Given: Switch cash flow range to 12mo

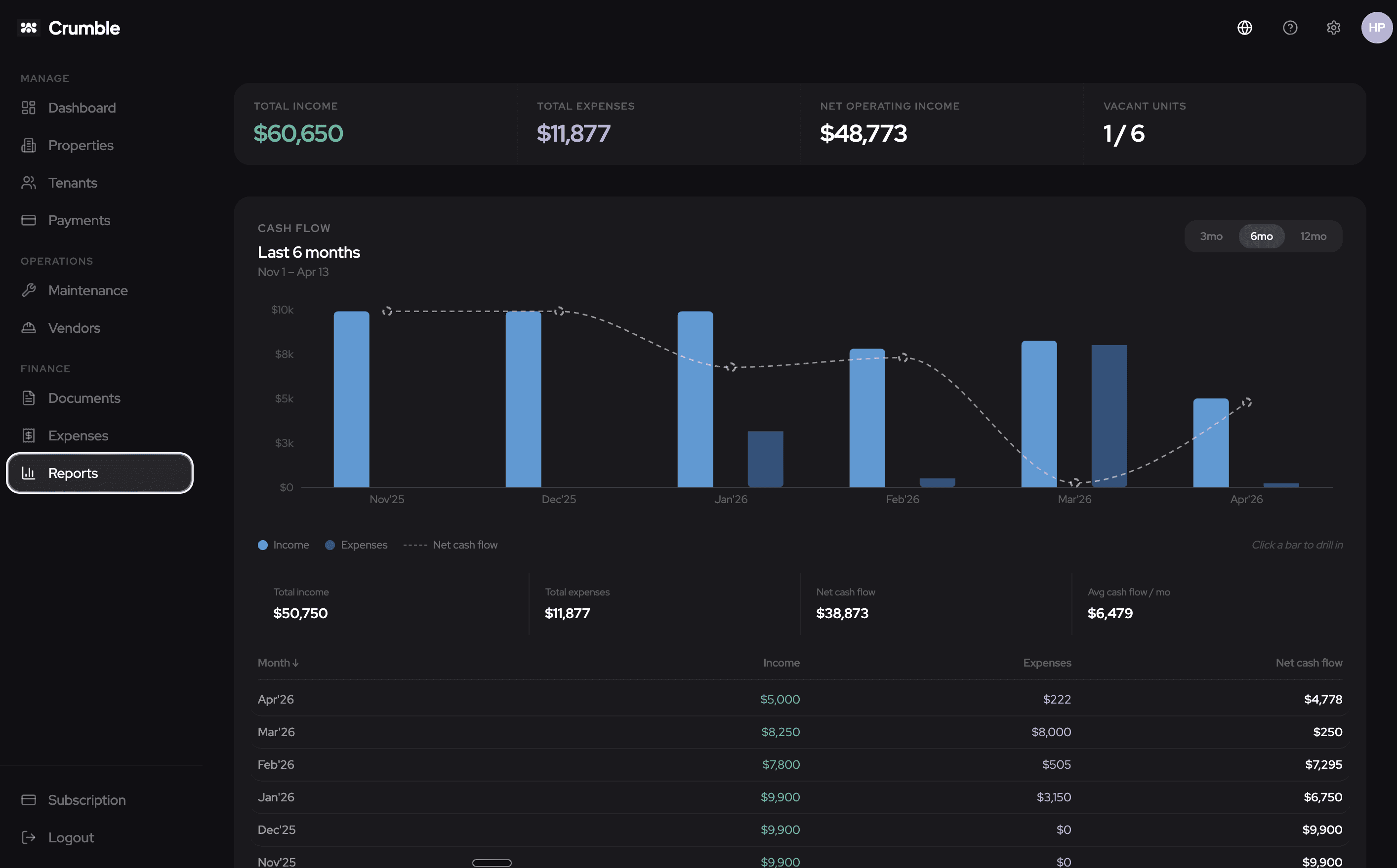Looking at the screenshot, I should point(1313,237).
